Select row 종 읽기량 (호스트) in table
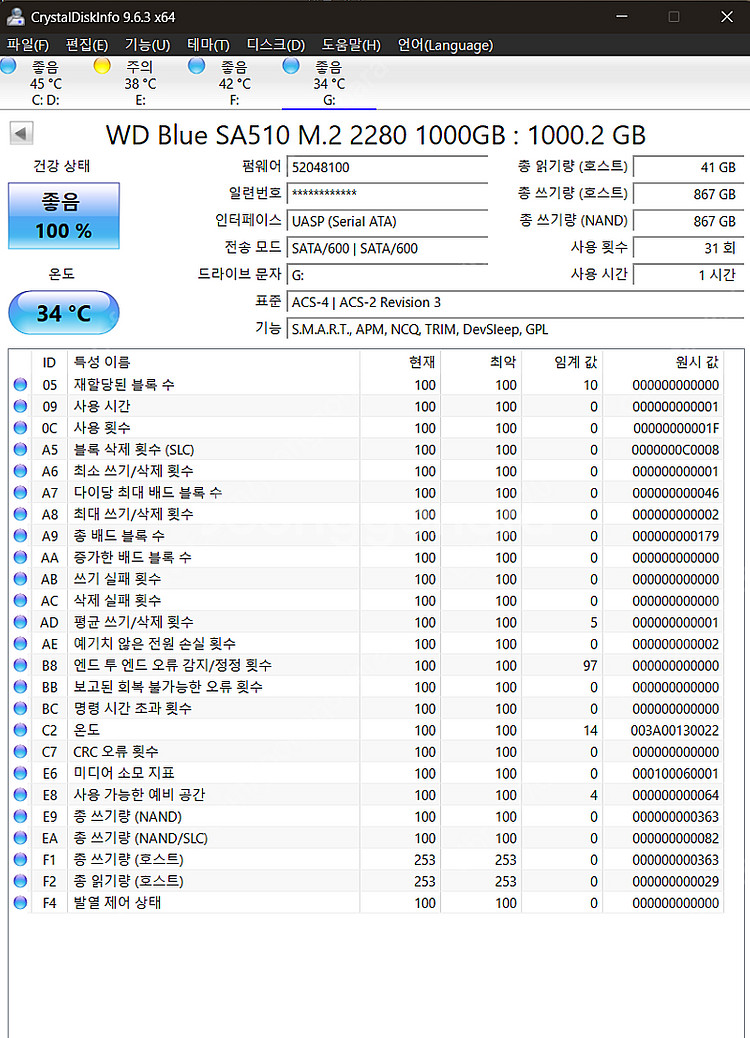 (365, 881)
